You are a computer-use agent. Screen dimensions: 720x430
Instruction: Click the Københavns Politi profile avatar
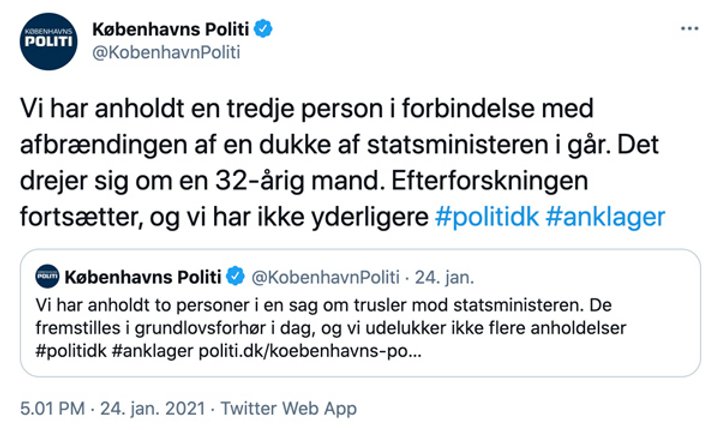pos(49,41)
